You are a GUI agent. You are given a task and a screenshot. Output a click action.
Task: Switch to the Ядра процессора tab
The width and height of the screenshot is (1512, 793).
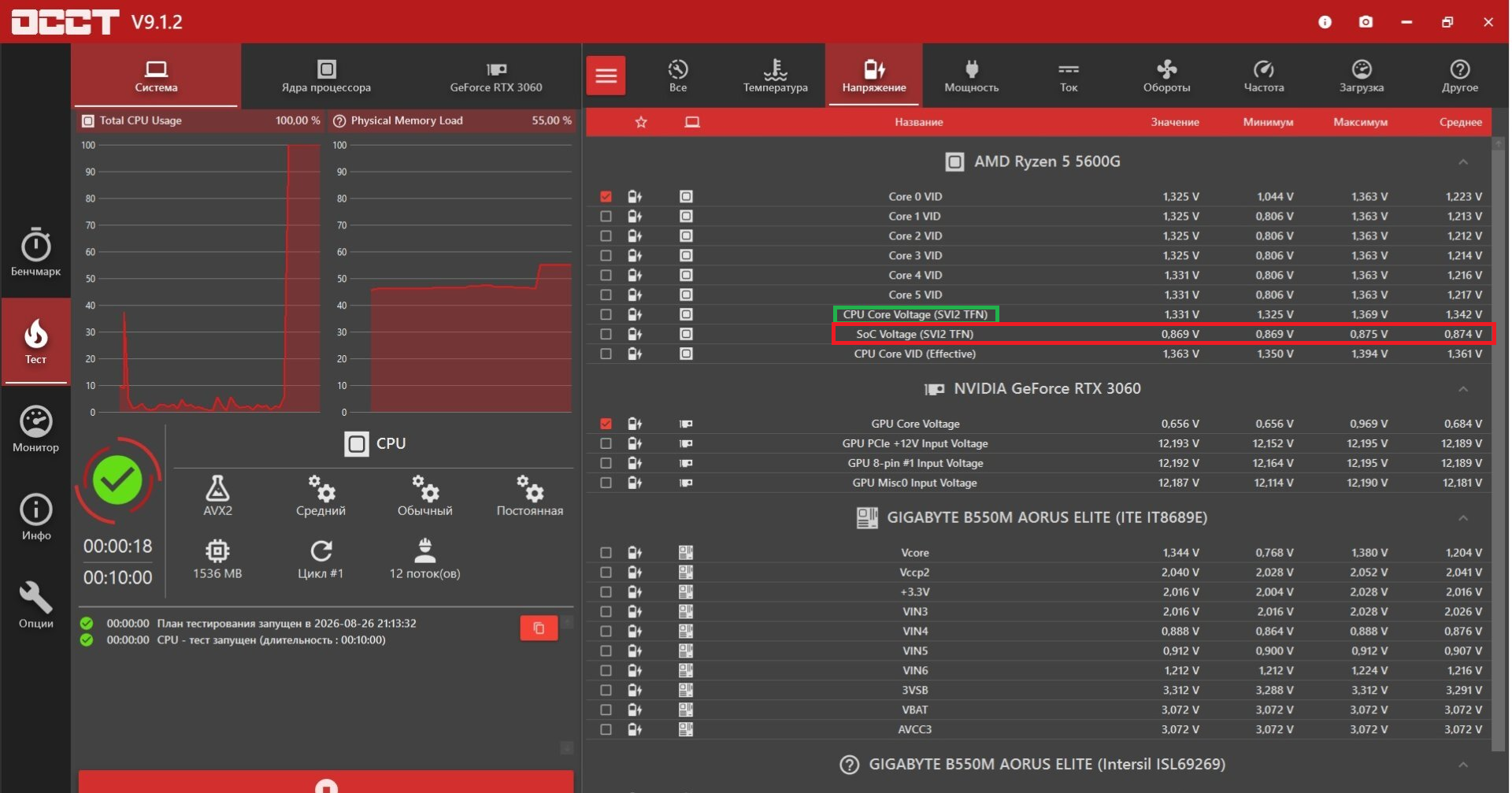(326, 76)
